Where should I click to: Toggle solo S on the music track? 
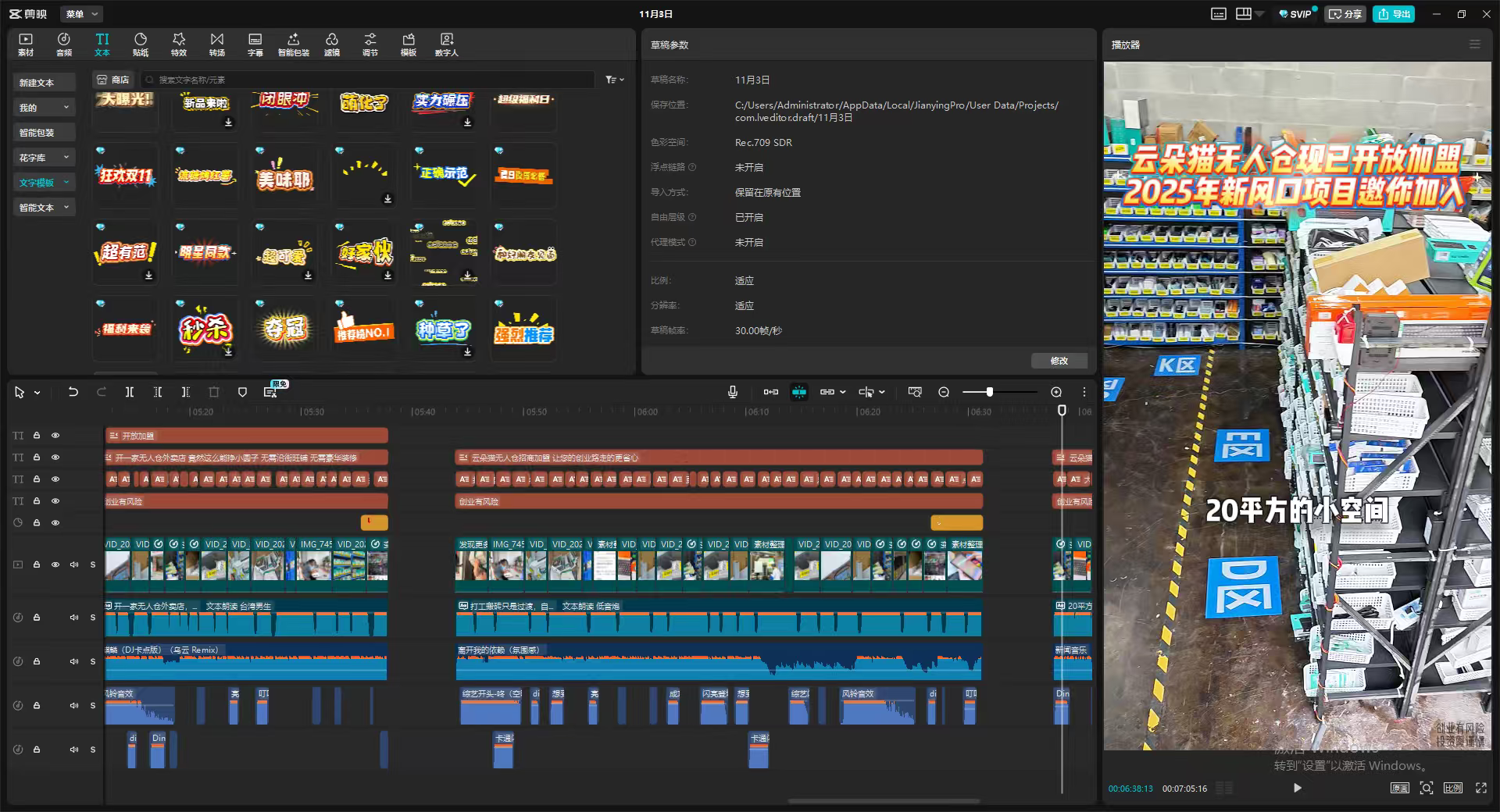(93, 661)
